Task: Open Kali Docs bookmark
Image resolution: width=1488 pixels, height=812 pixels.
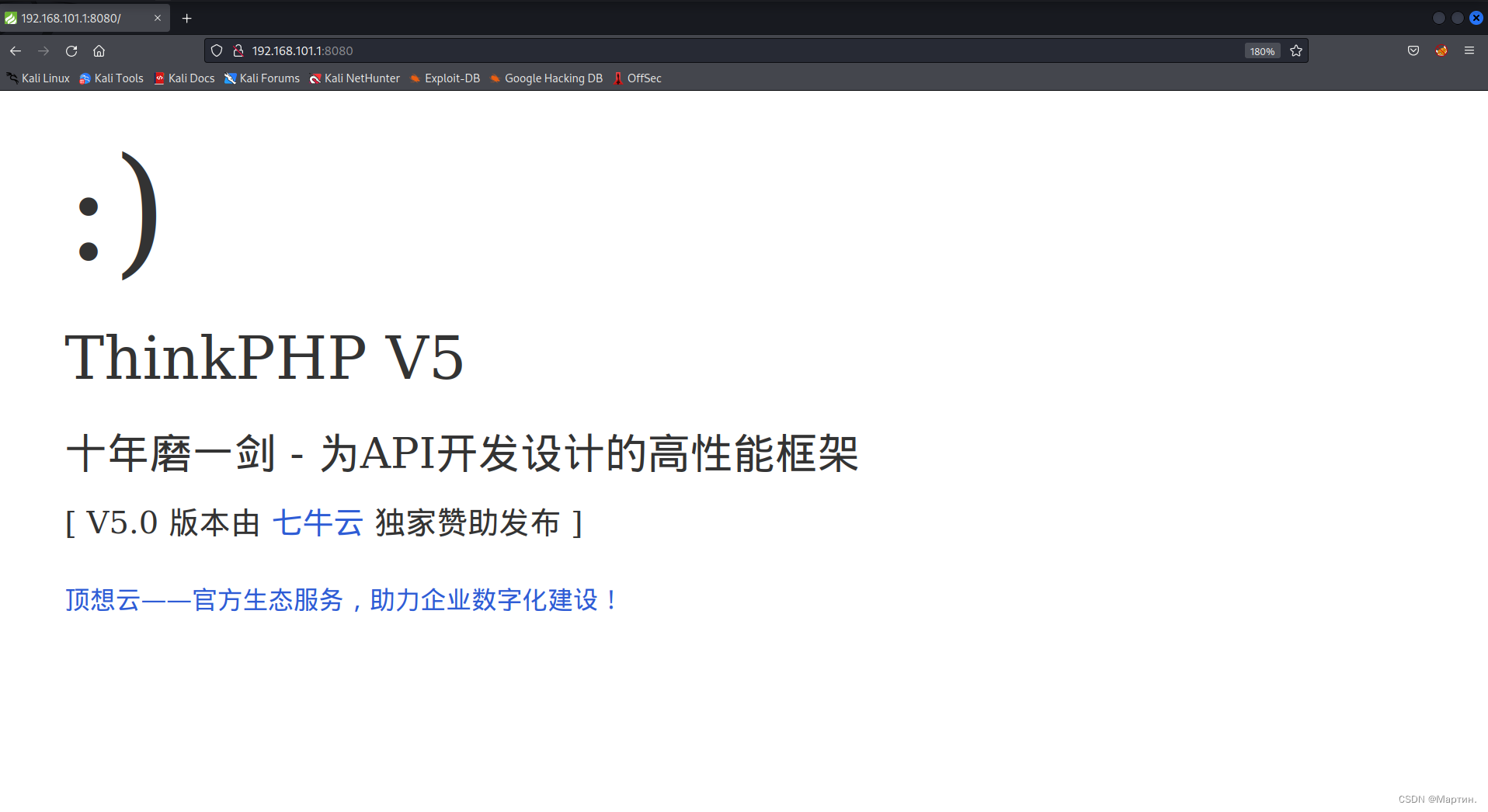Action: pyautogui.click(x=185, y=78)
